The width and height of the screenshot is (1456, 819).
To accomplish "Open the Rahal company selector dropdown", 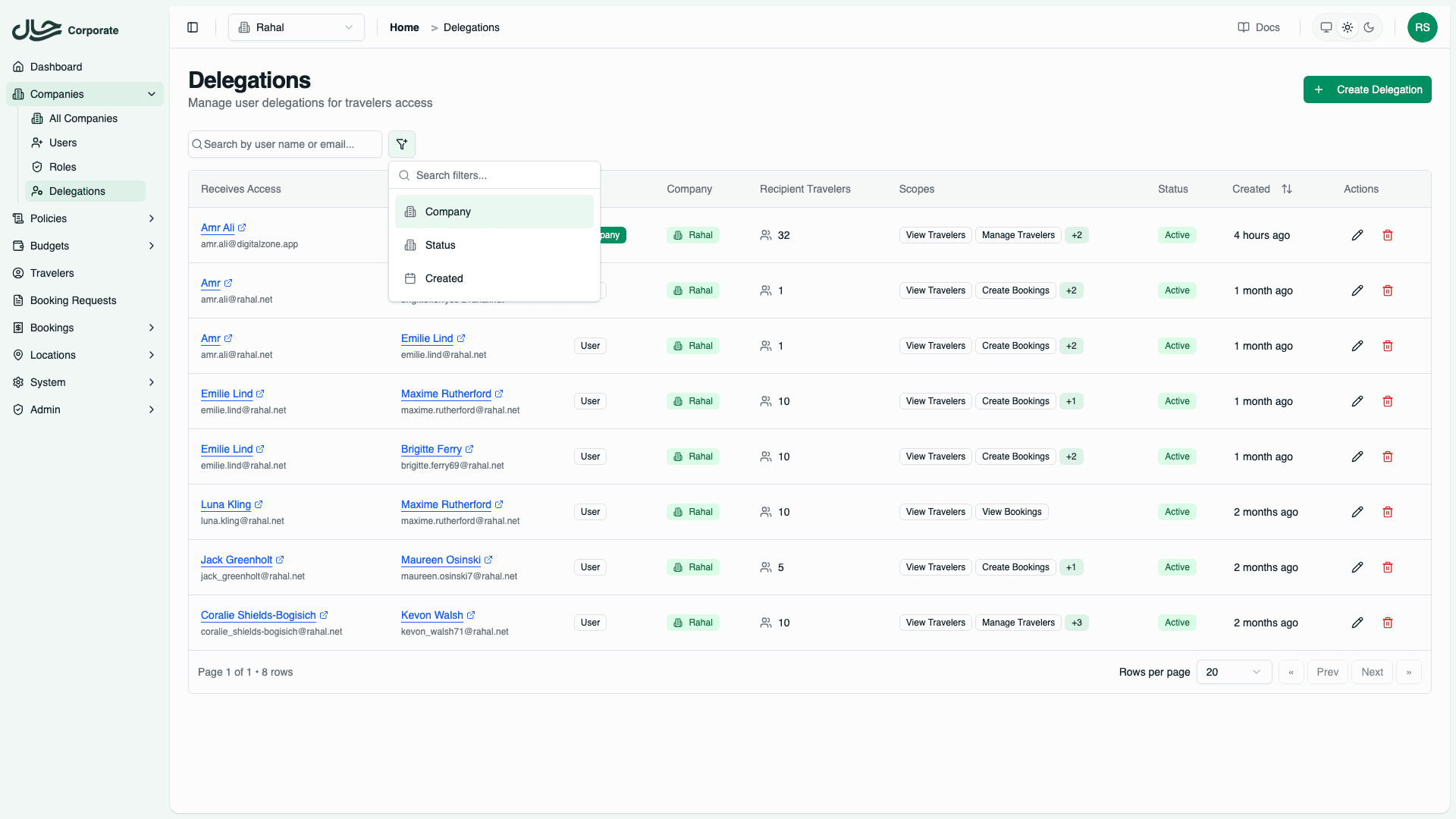I will pyautogui.click(x=296, y=27).
